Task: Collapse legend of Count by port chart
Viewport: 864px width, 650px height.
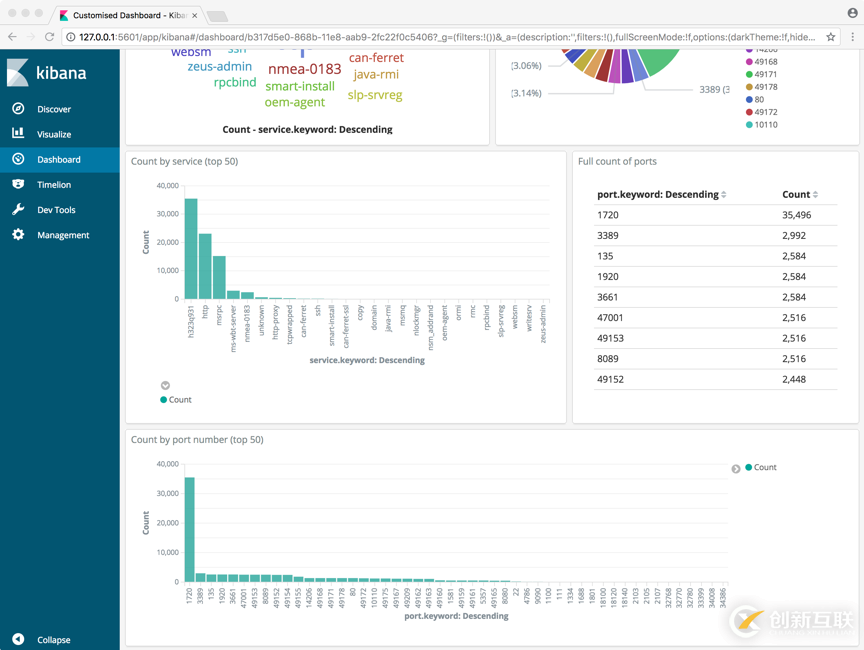Action: 736,468
